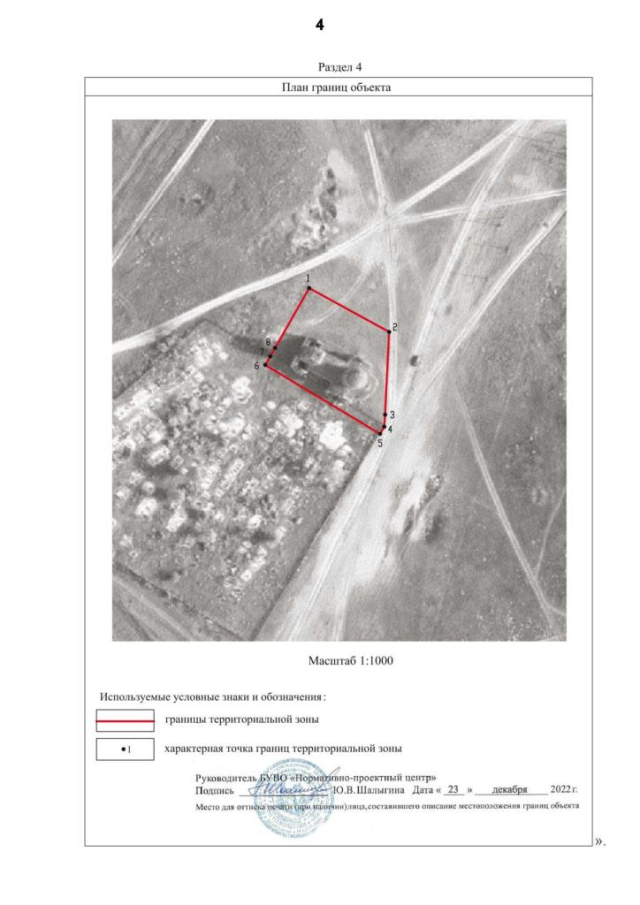Click the characteristic point legend symbol box
Image resolution: width=640 pixels, height=905 pixels.
[x=123, y=748]
